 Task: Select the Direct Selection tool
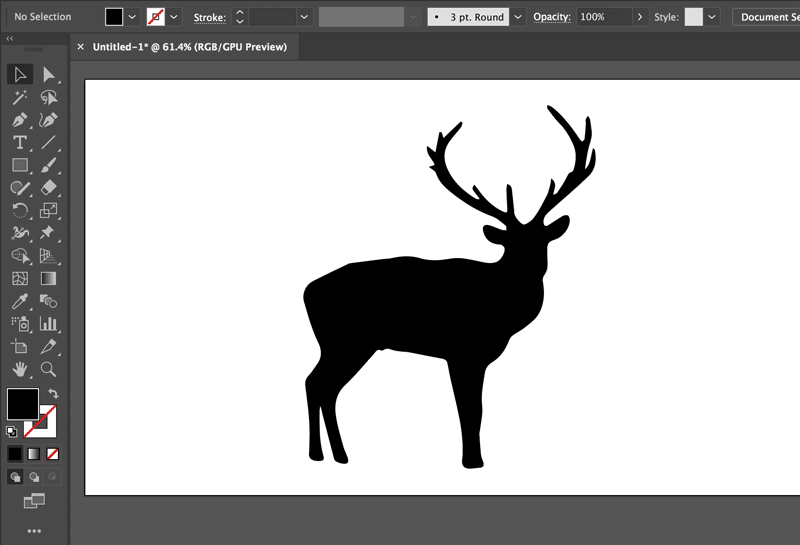48,74
